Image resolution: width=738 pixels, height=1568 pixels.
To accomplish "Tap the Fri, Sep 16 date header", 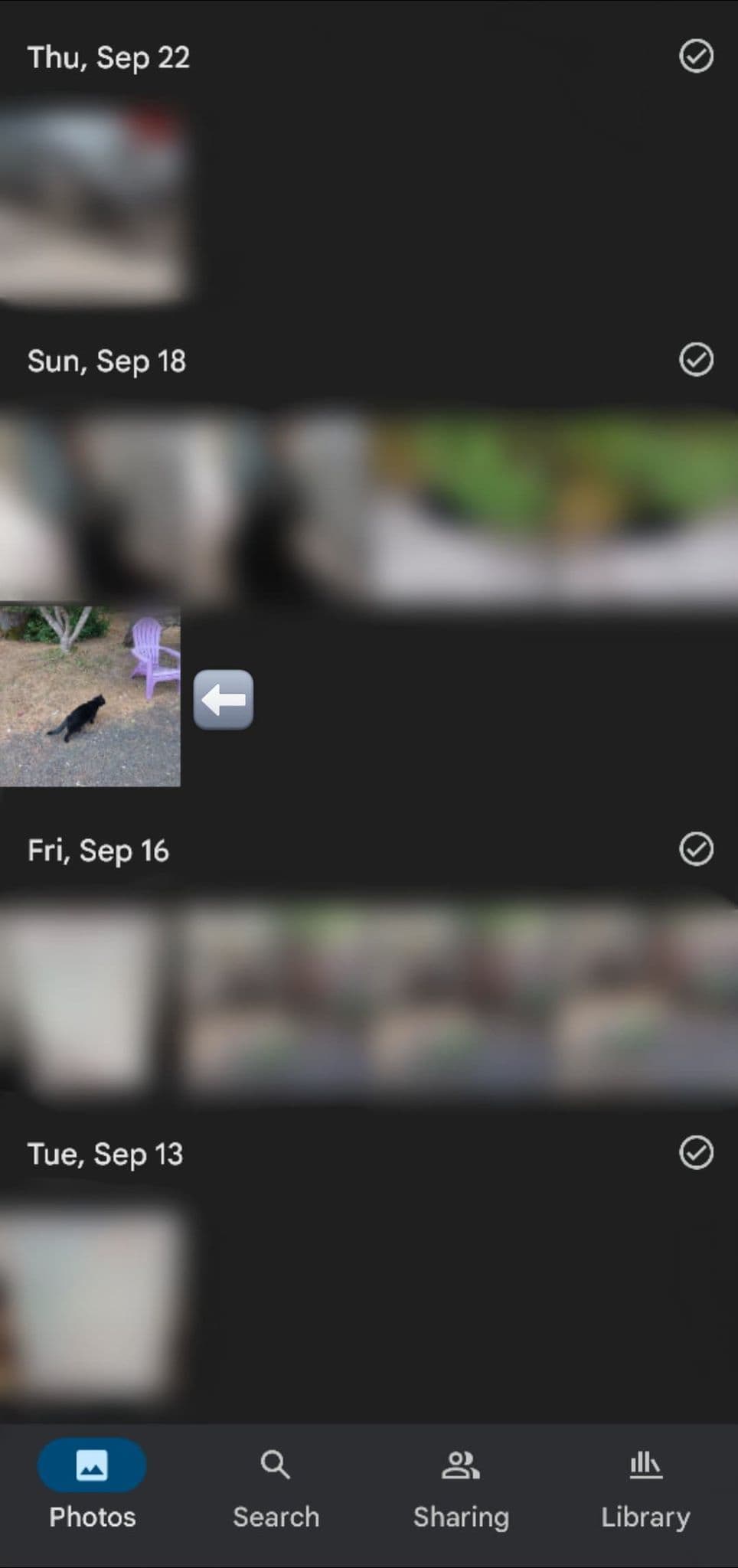I will (x=98, y=851).
